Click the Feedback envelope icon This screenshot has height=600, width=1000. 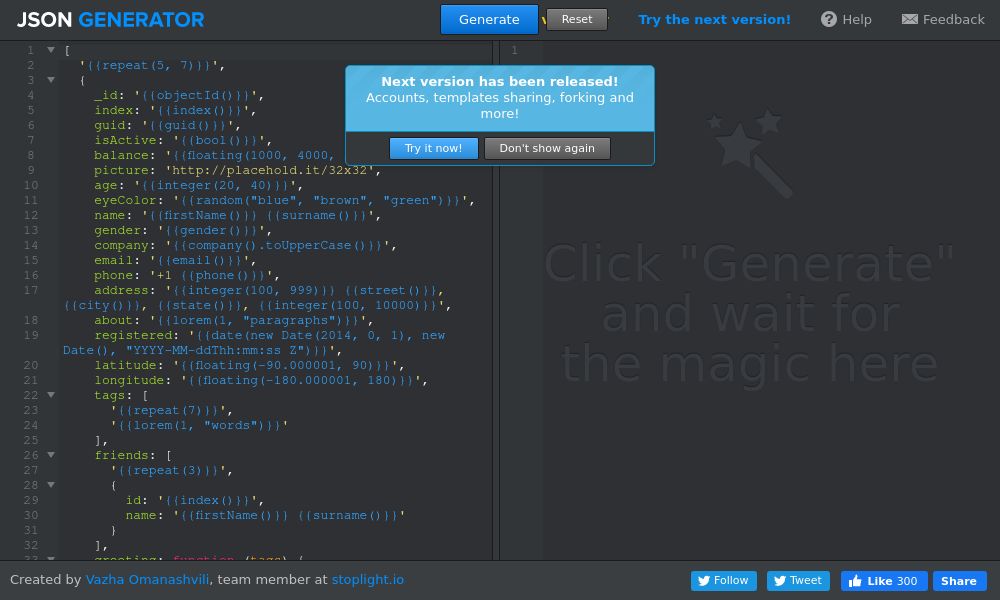coord(909,19)
